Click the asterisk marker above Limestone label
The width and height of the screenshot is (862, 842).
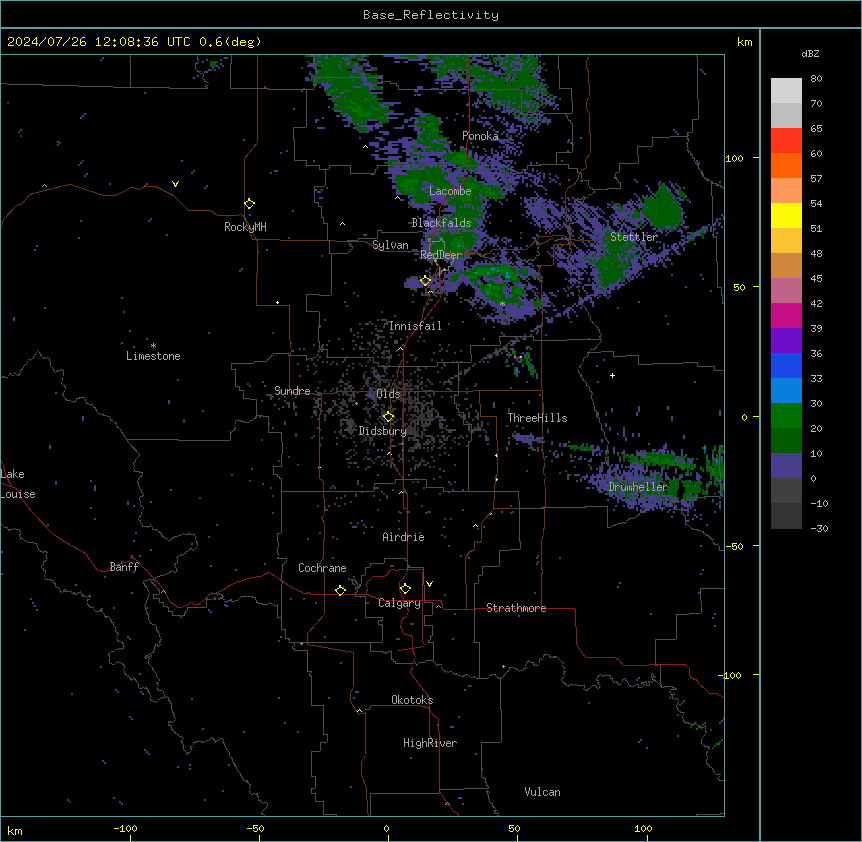153,346
